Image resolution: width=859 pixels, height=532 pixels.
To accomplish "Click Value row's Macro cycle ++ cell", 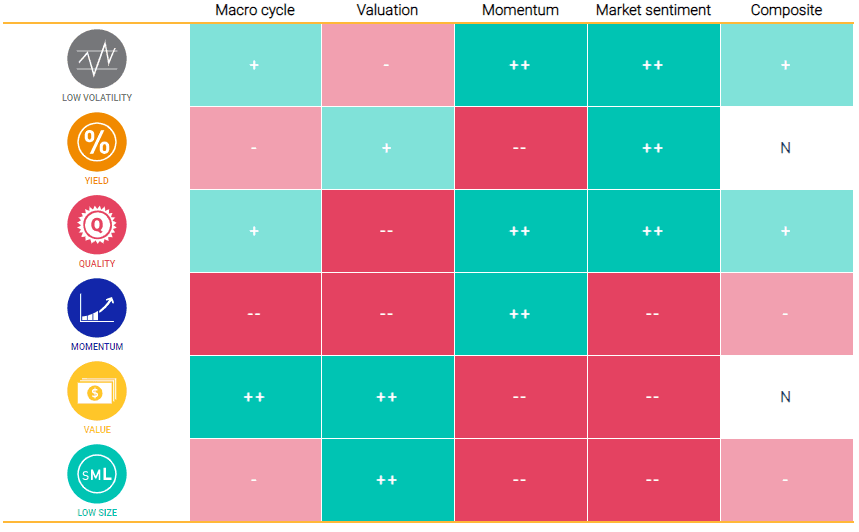I will tap(255, 397).
